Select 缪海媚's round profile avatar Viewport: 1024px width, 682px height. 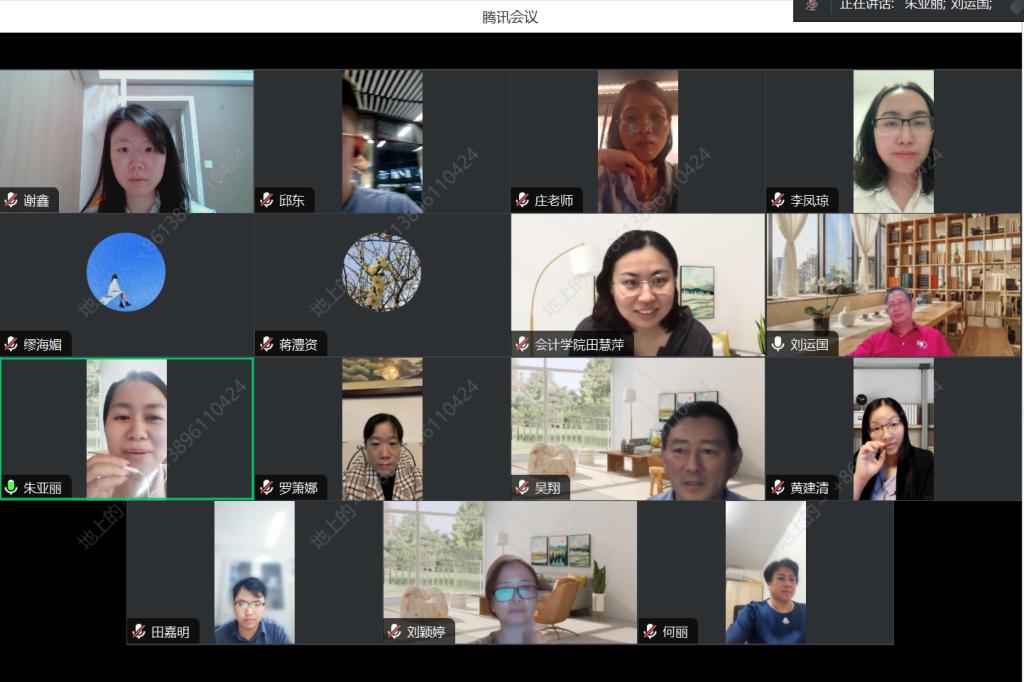point(126,272)
